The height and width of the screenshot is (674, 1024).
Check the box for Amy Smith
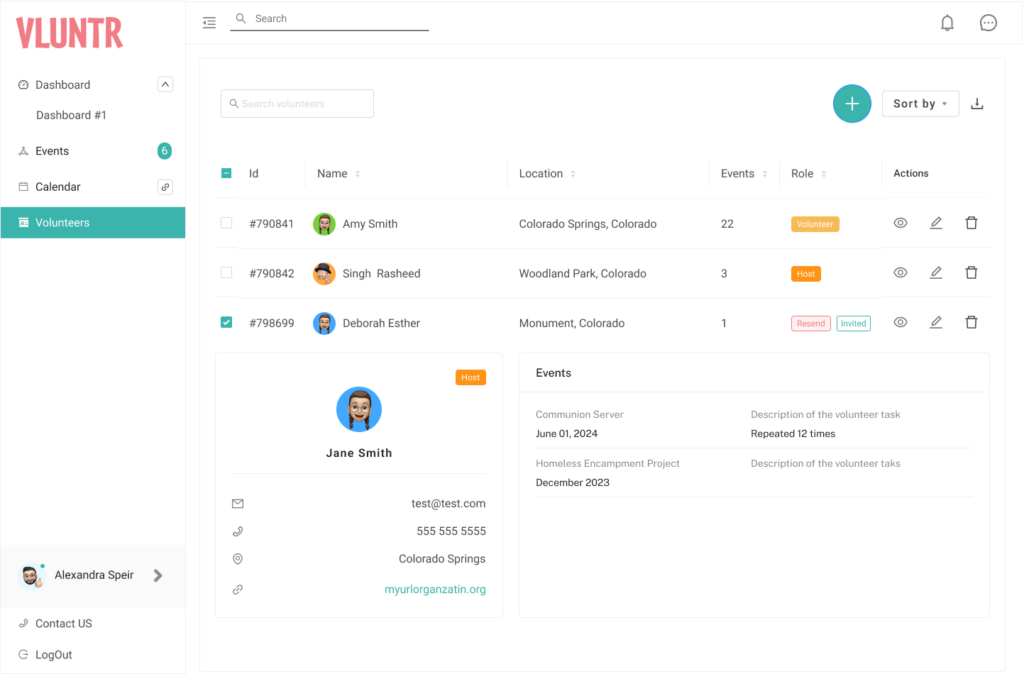(x=226, y=223)
